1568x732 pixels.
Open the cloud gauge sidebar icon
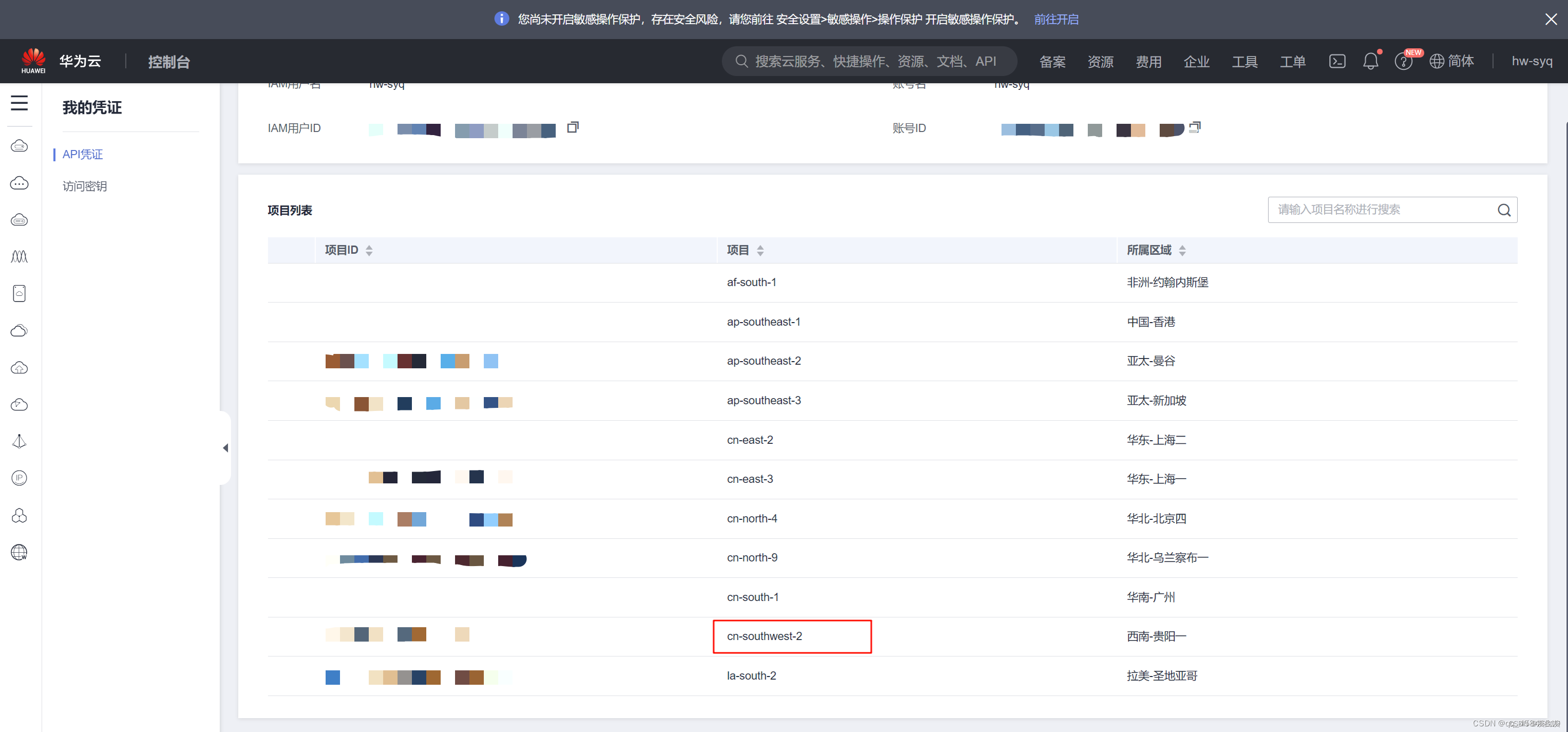click(20, 404)
